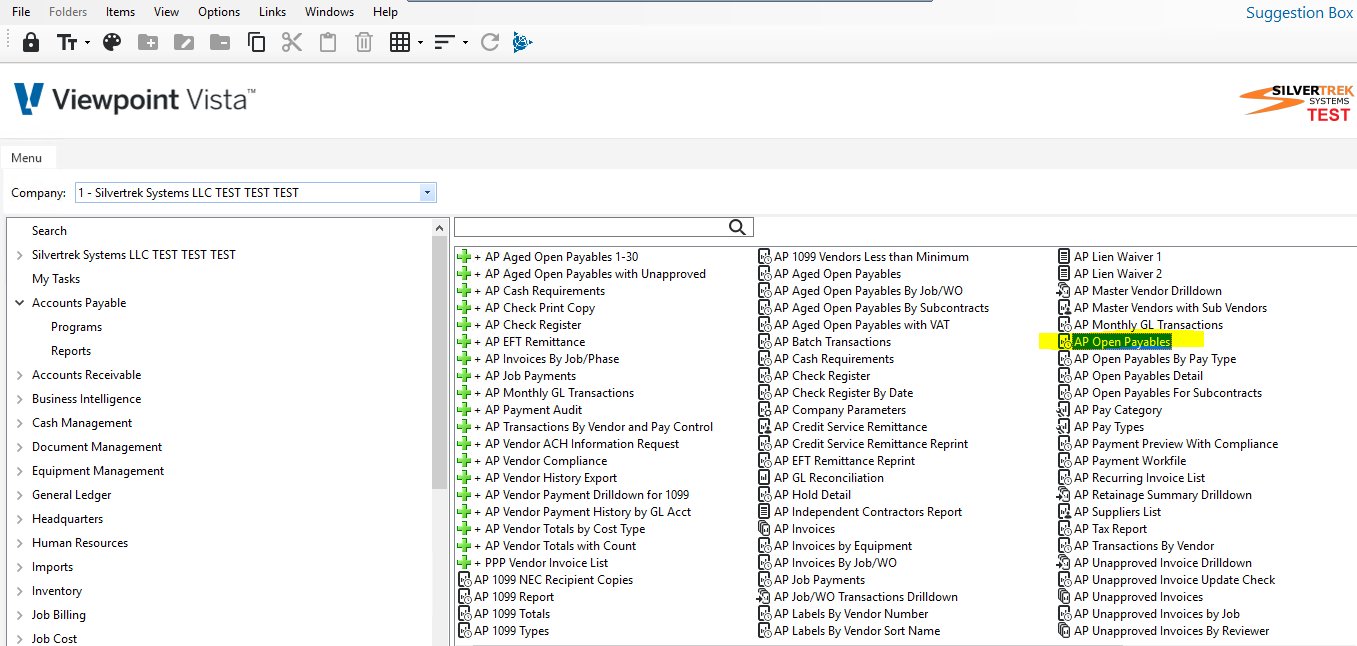The height and width of the screenshot is (646, 1357).
Task: Click document icon beside AP Lien Waiver 1
Action: (1064, 257)
